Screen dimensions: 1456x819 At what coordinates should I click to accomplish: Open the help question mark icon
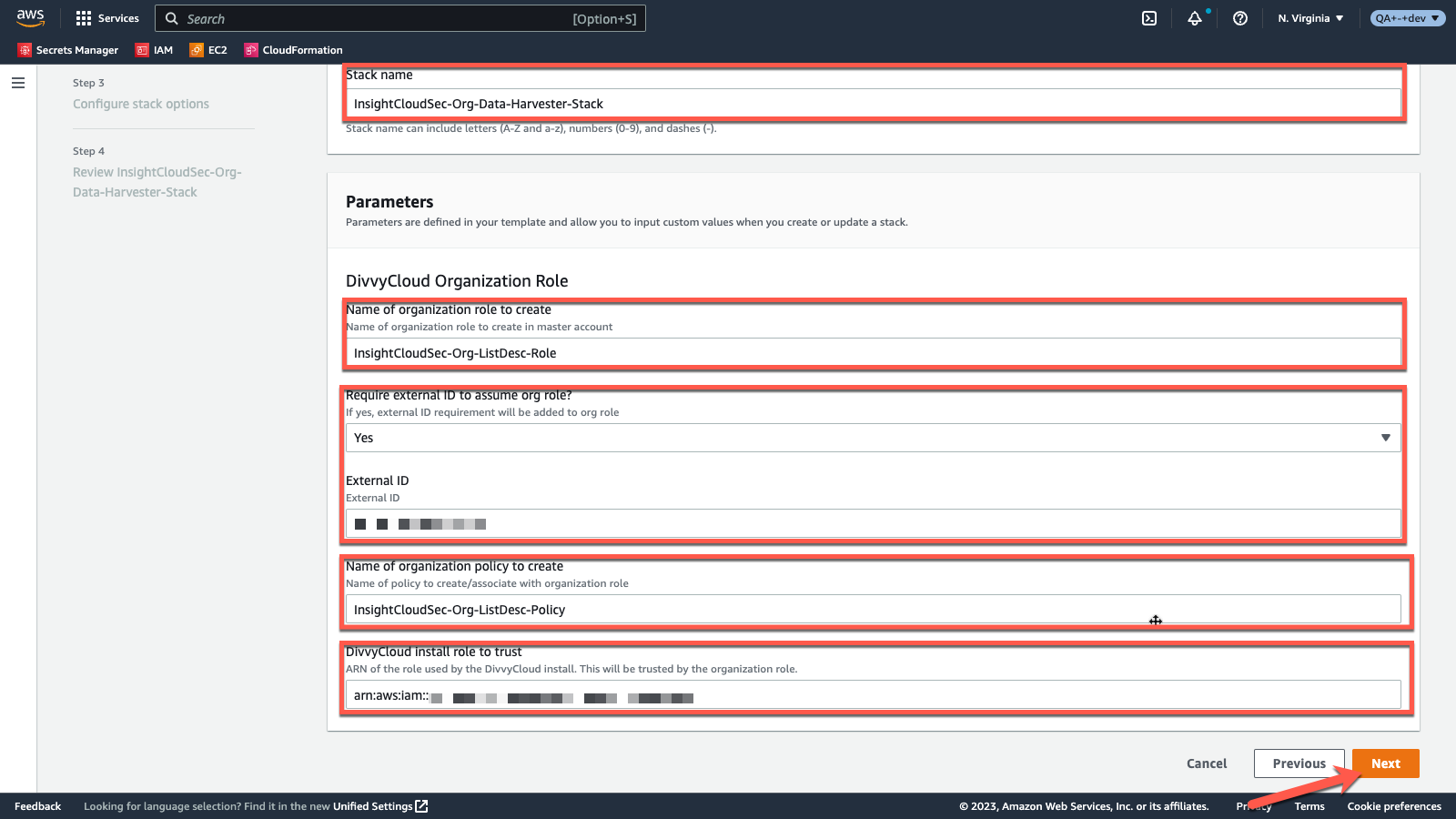pos(1240,18)
